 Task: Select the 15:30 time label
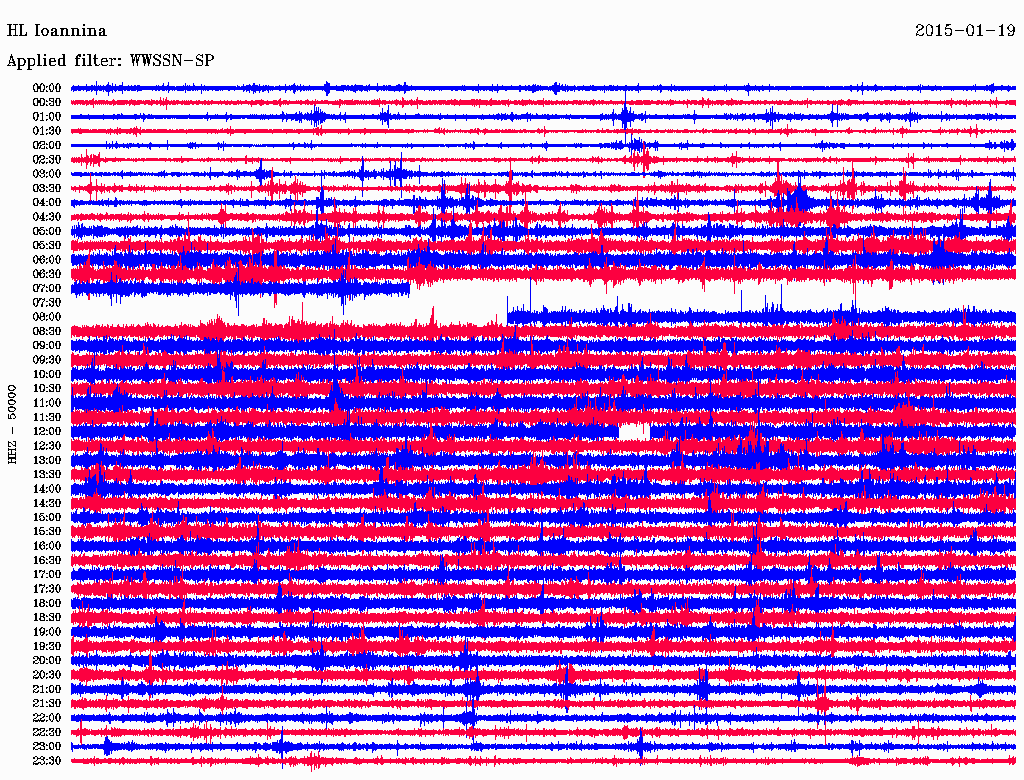click(x=47, y=532)
